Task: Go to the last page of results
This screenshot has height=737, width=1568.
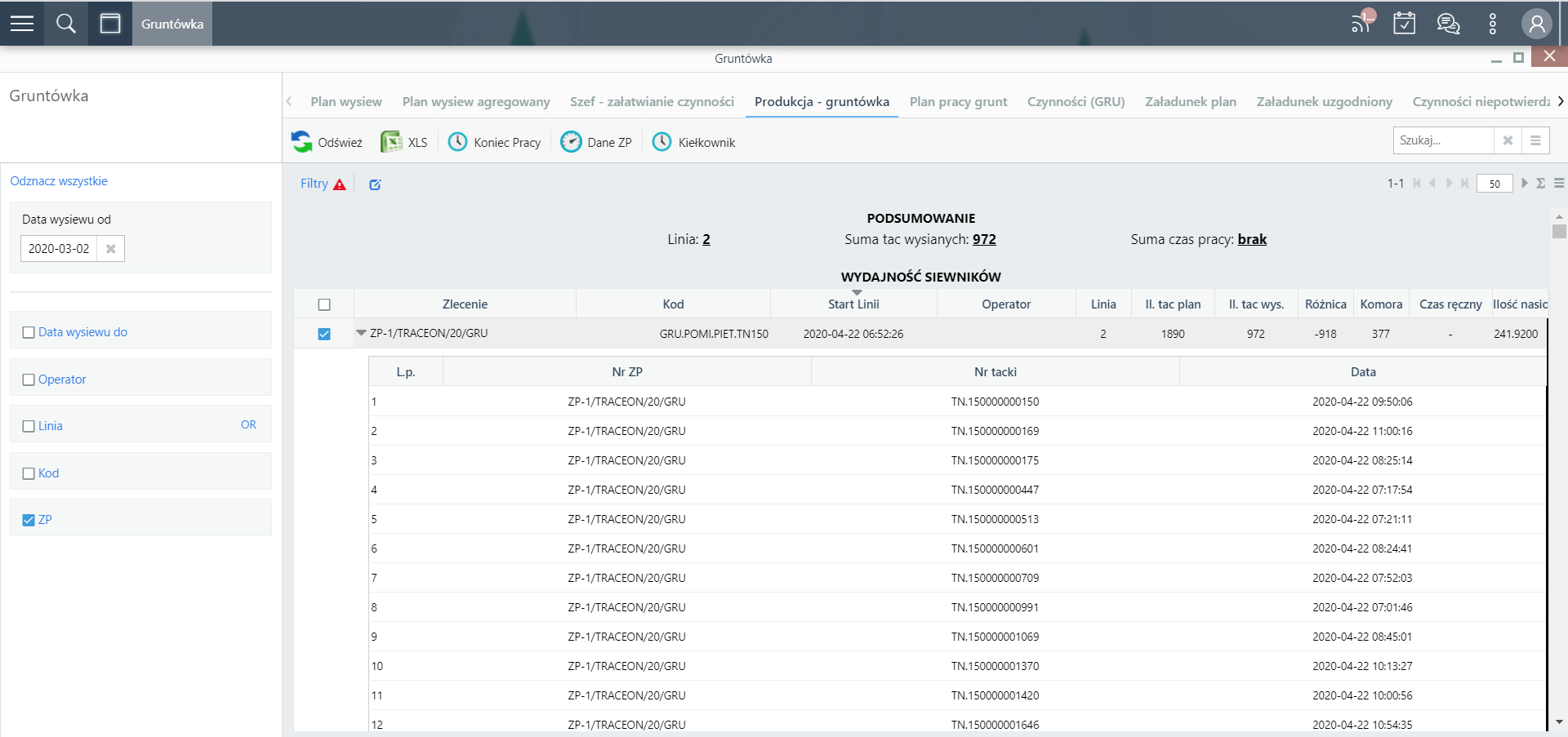Action: pyautogui.click(x=1465, y=184)
